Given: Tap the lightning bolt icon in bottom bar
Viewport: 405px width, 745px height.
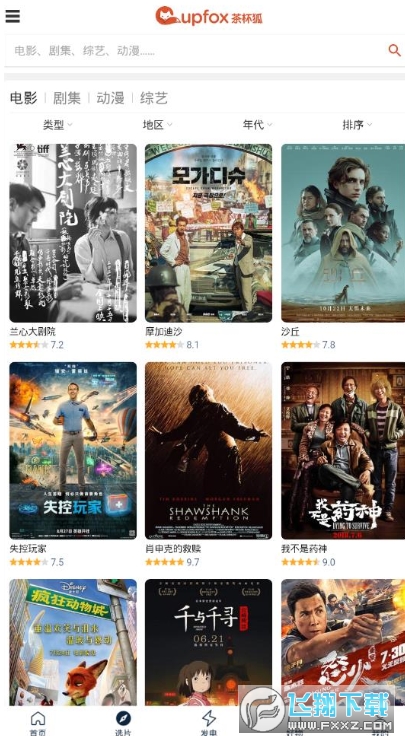Looking at the screenshot, I should [209, 719].
